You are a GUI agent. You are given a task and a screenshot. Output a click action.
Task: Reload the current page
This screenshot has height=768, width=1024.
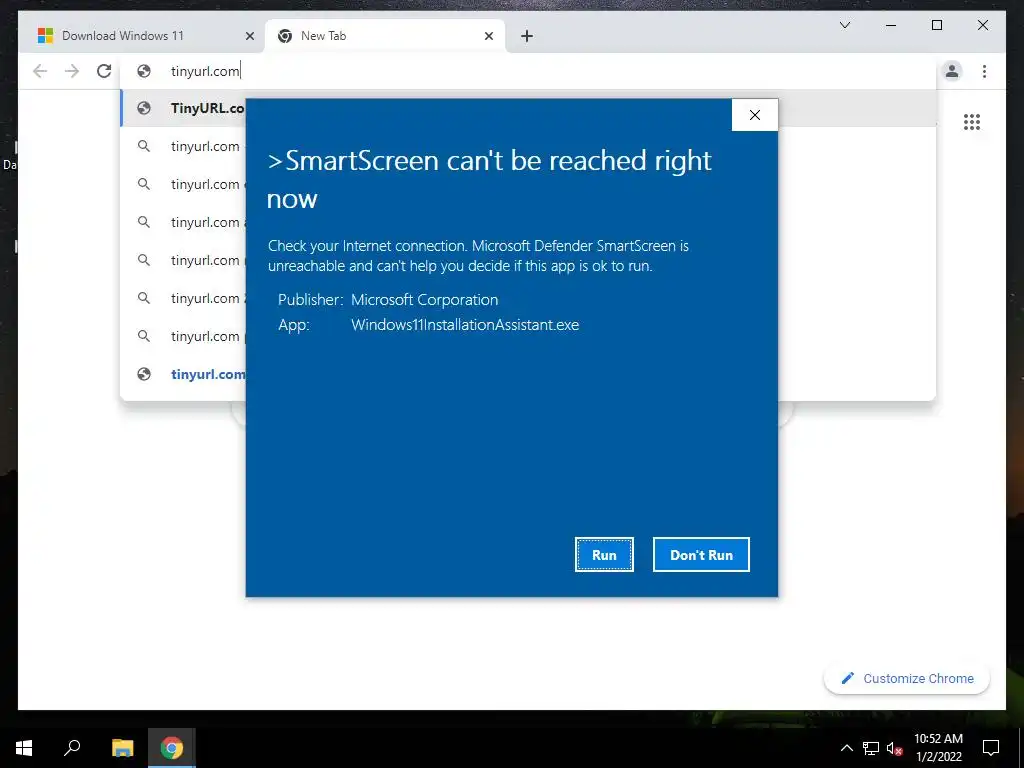(104, 71)
